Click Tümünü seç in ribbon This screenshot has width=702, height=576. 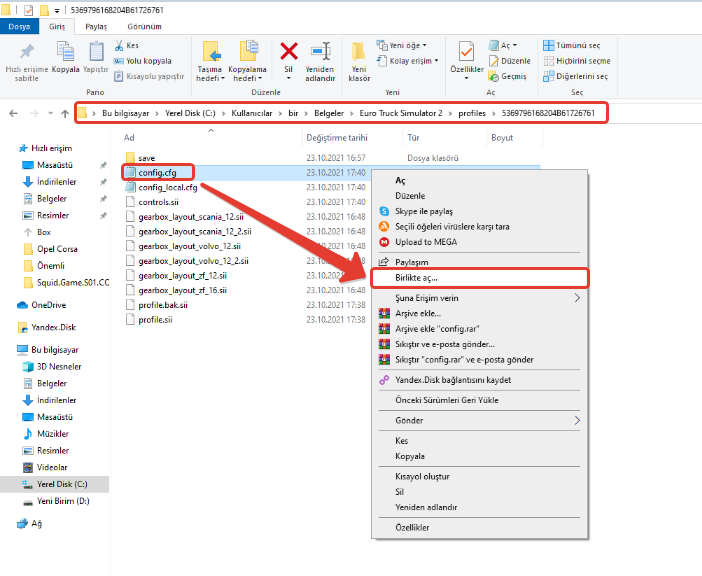[571, 45]
